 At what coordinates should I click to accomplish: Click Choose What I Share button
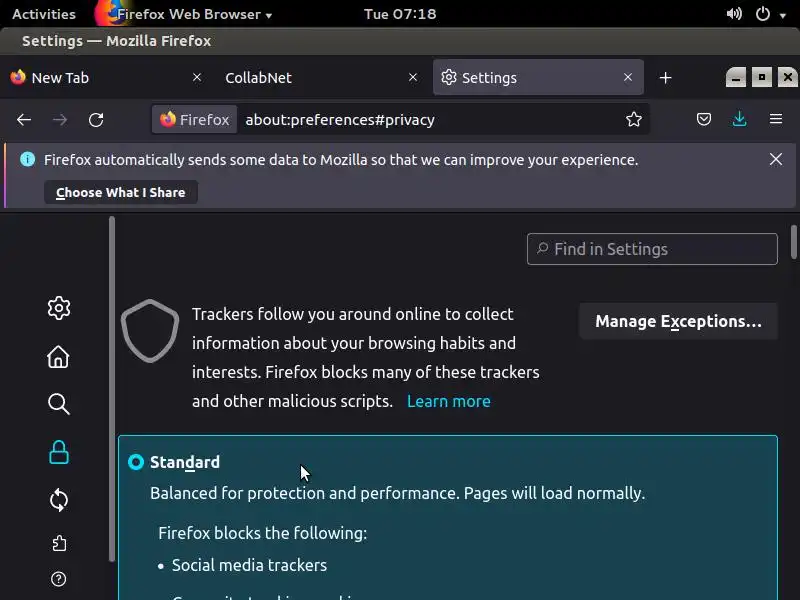click(121, 192)
